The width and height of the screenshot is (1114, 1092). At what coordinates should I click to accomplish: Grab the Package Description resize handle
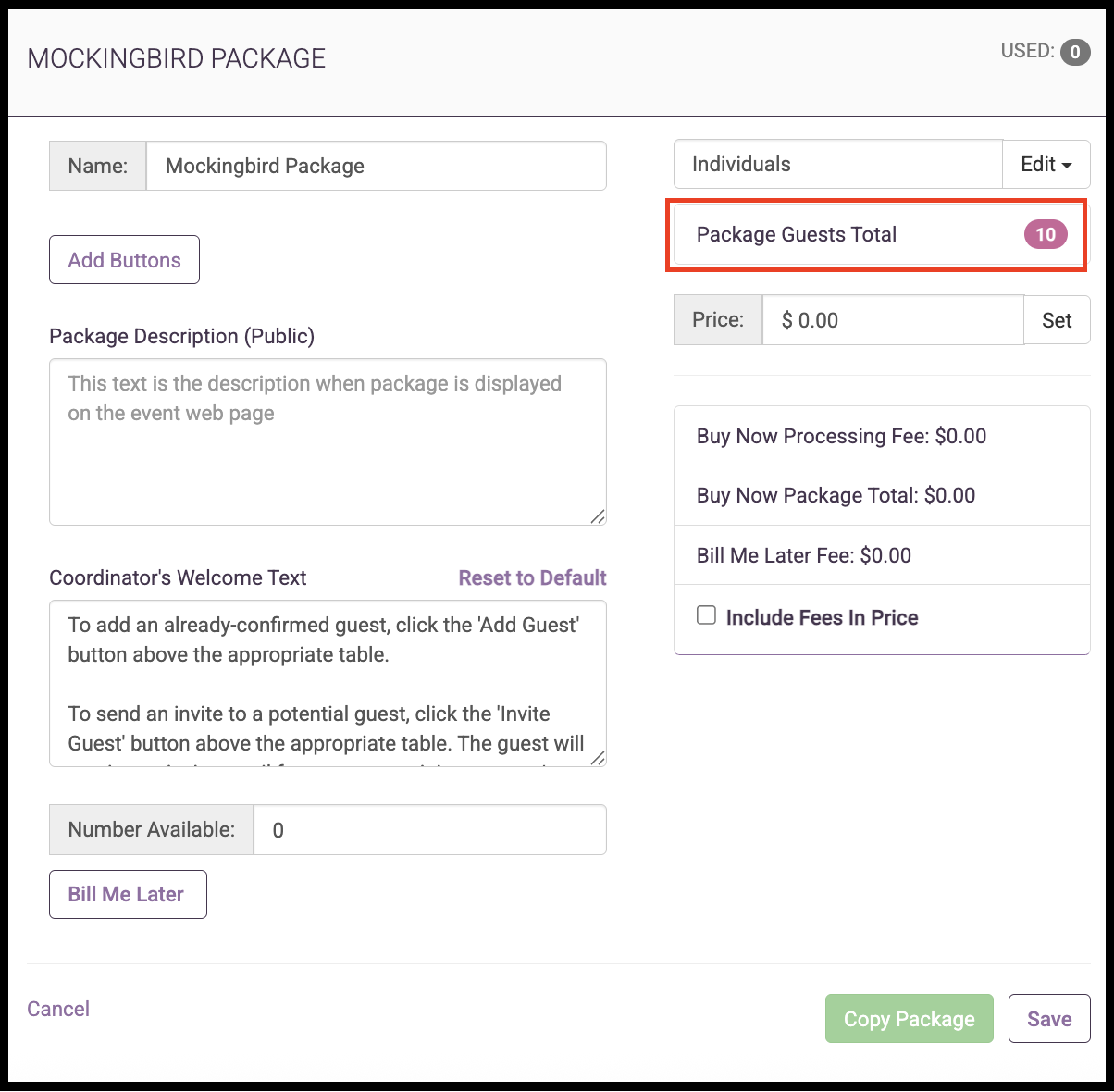(598, 516)
